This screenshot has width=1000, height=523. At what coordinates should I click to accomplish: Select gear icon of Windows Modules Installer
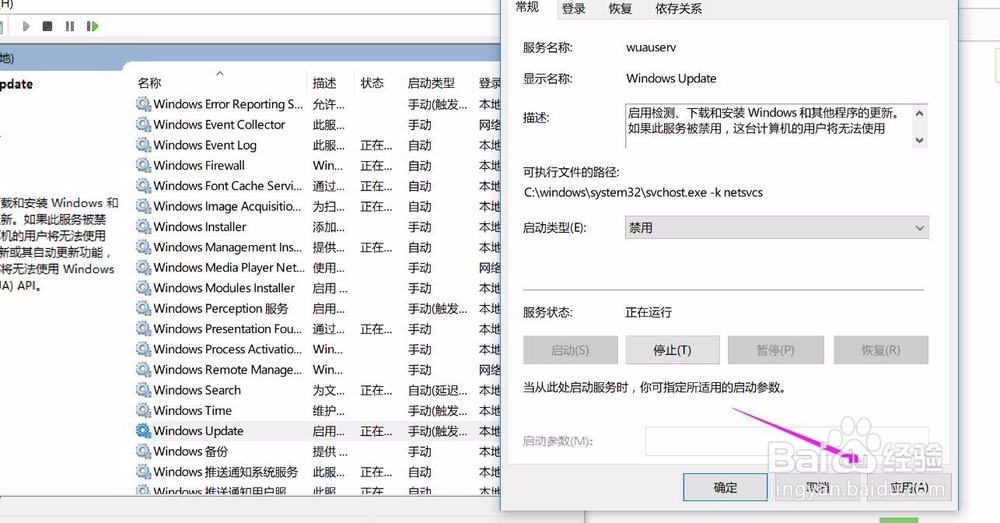pyautogui.click(x=143, y=288)
